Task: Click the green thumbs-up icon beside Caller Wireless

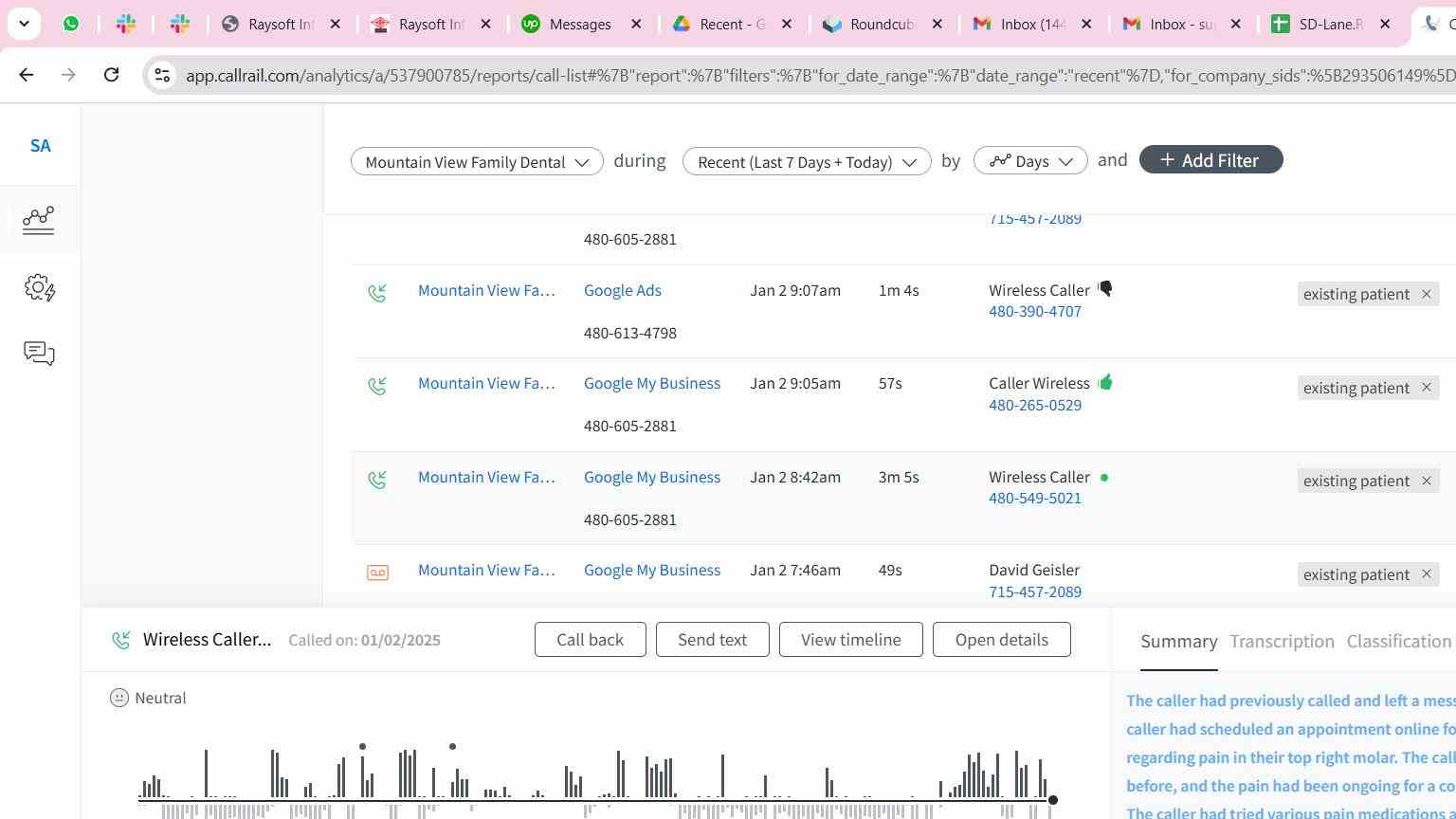Action: pos(1105,383)
